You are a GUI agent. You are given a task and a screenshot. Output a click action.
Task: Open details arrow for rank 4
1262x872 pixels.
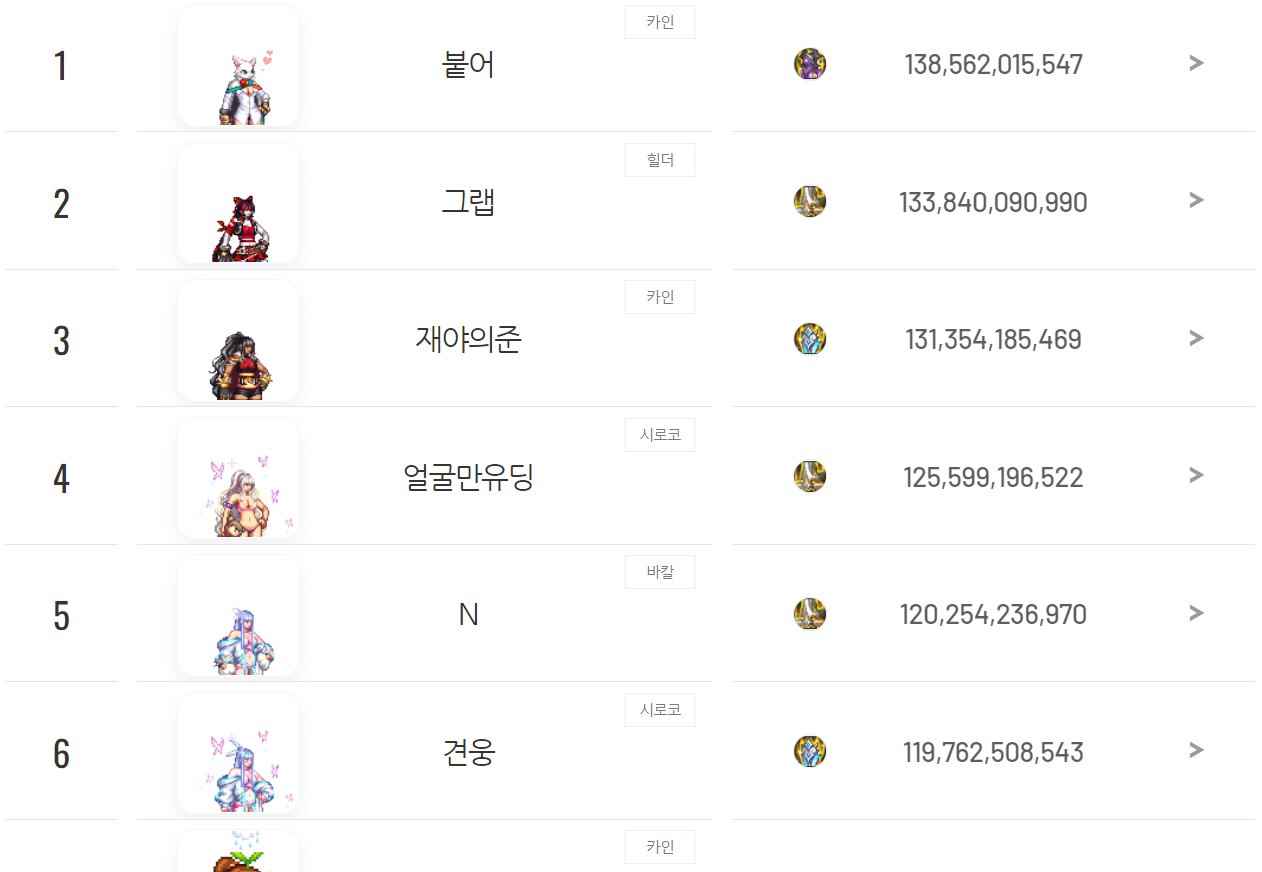pyautogui.click(x=1196, y=475)
